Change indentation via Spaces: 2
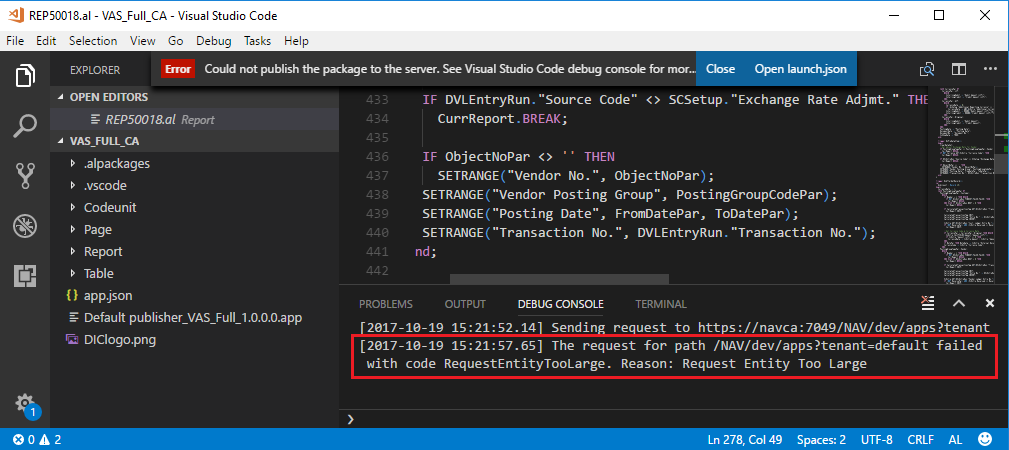 pyautogui.click(x=821, y=440)
